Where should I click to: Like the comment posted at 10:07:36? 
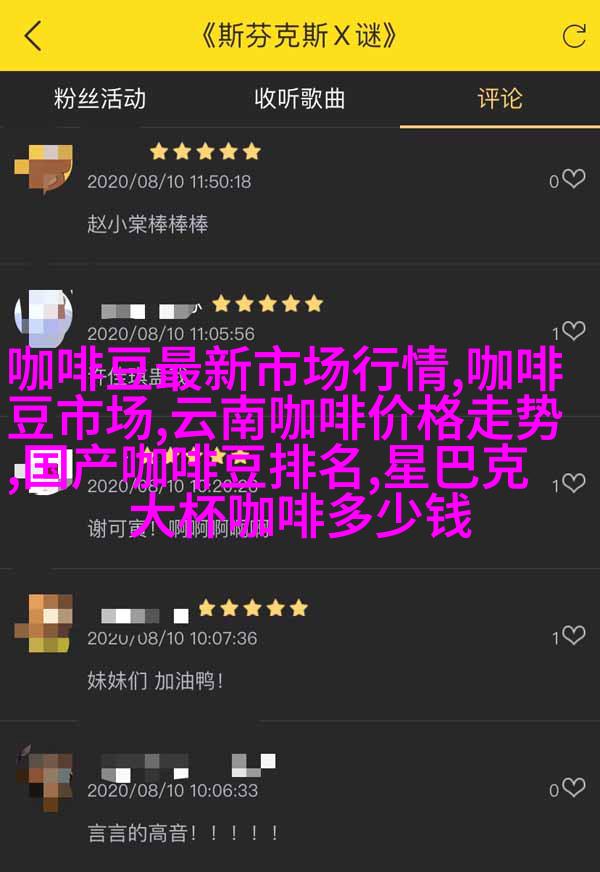click(x=573, y=635)
